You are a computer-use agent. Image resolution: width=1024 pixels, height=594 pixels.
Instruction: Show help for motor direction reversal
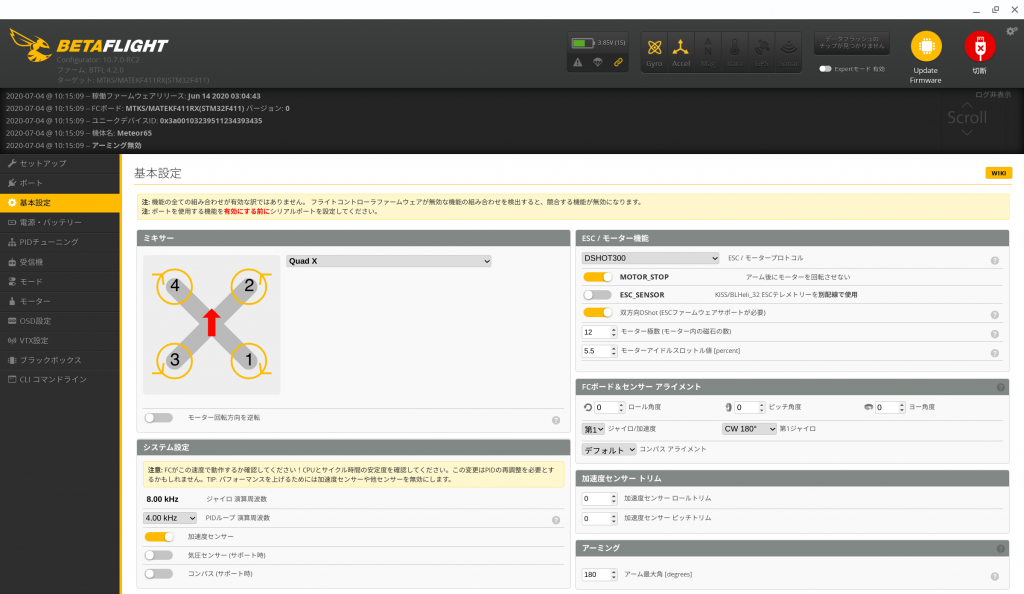tap(556, 420)
